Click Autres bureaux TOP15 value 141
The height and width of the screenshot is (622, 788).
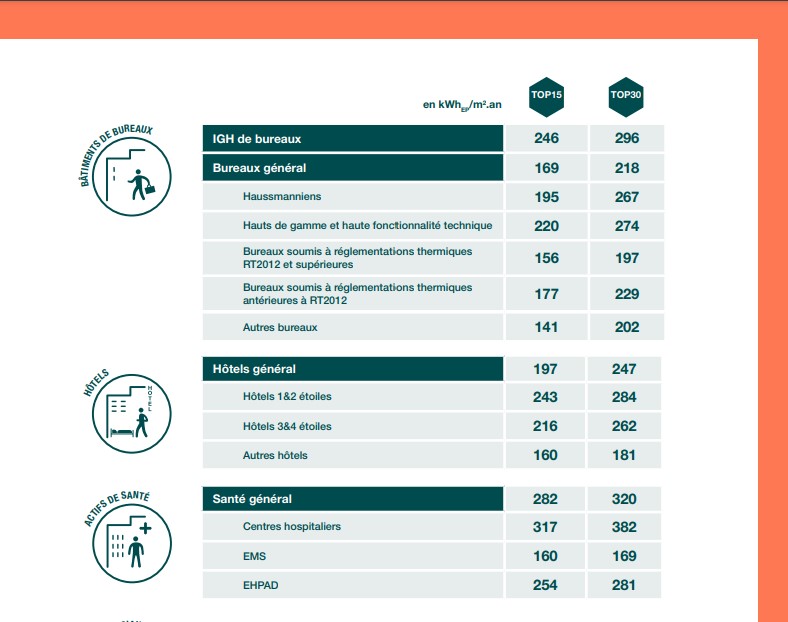(546, 327)
